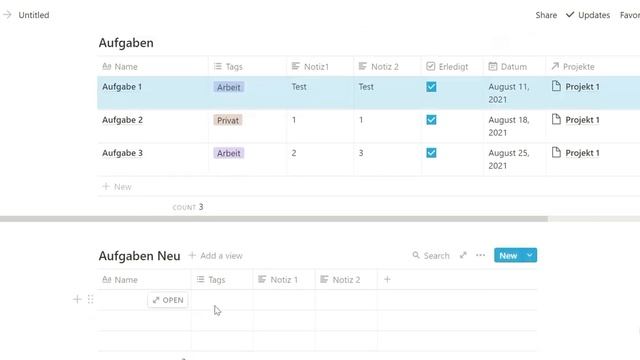Image resolution: width=640 pixels, height=360 pixels.
Task: Click the page icon in Aufgabe 1 row
Action: click(x=556, y=86)
